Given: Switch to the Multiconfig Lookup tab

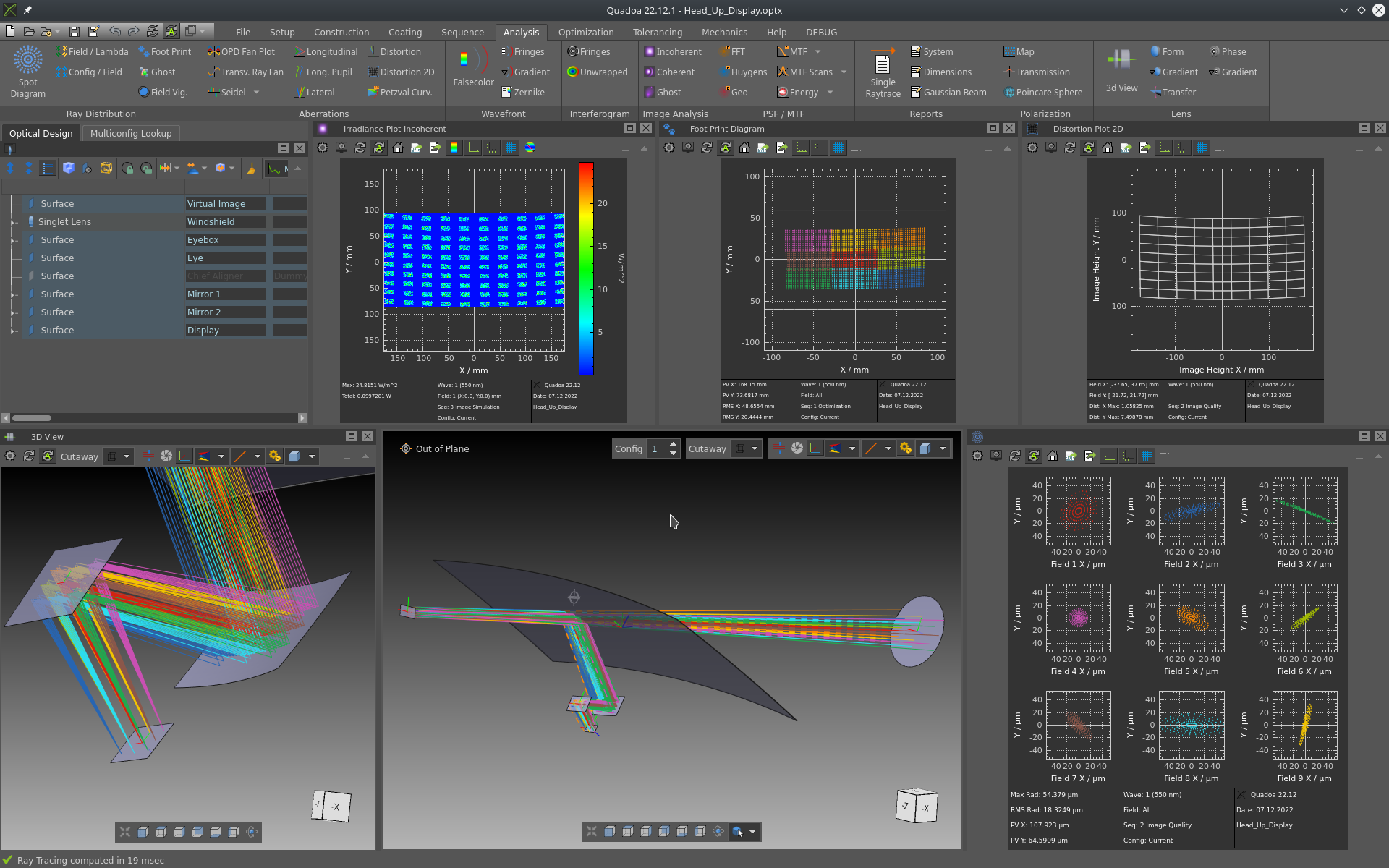Looking at the screenshot, I should pyautogui.click(x=131, y=133).
